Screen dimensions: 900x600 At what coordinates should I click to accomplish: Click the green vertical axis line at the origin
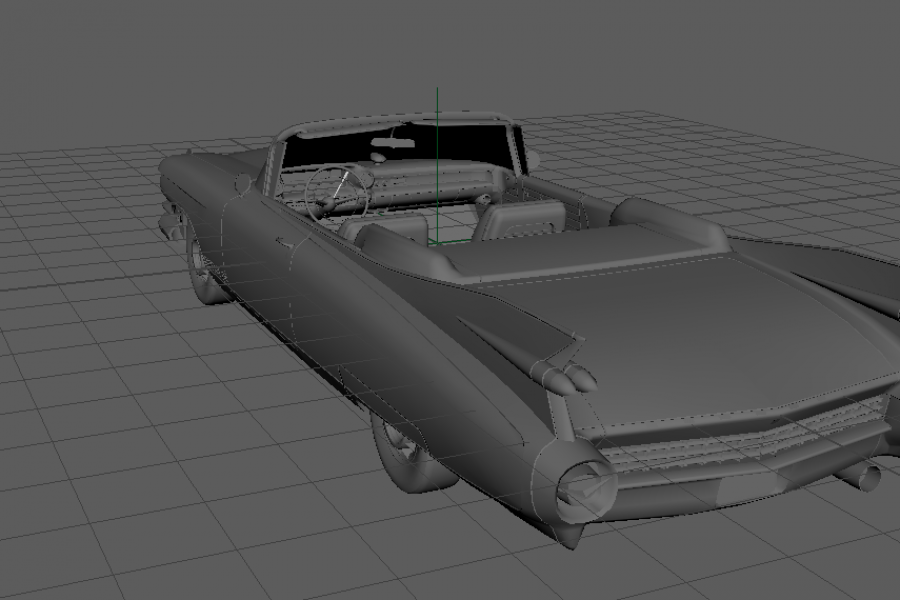click(437, 165)
